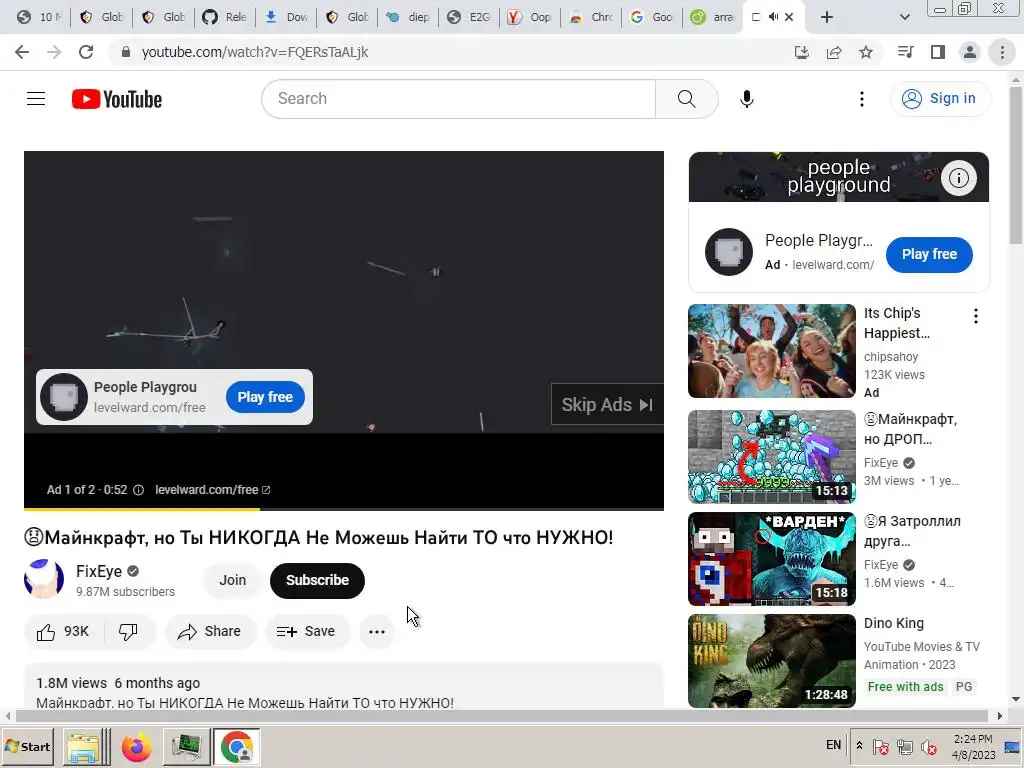Open more actions ellipsis below video
1024x768 pixels.
tap(377, 632)
